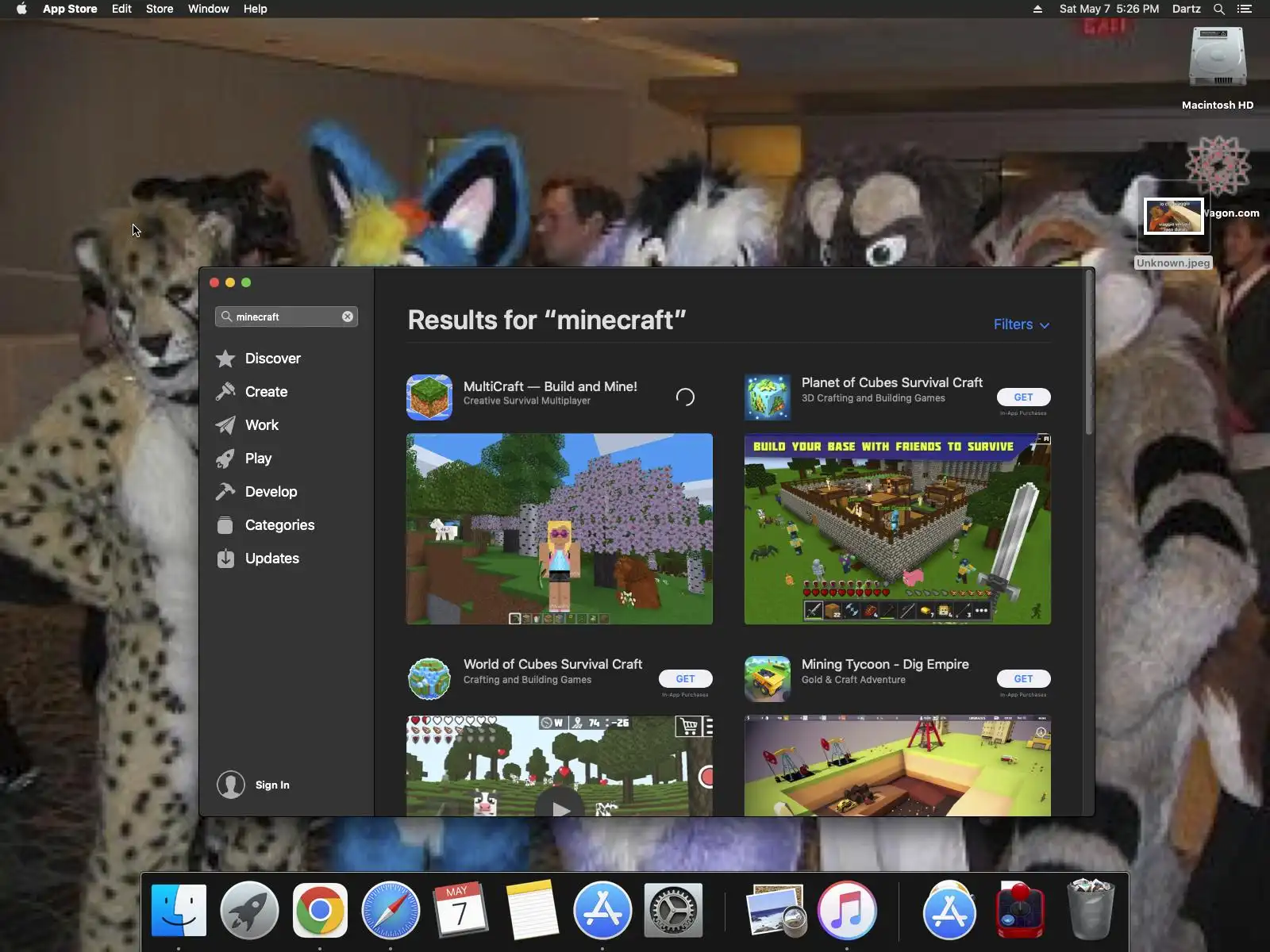Expand the Filters dropdown
This screenshot has width=1270, height=952.
click(x=1022, y=324)
